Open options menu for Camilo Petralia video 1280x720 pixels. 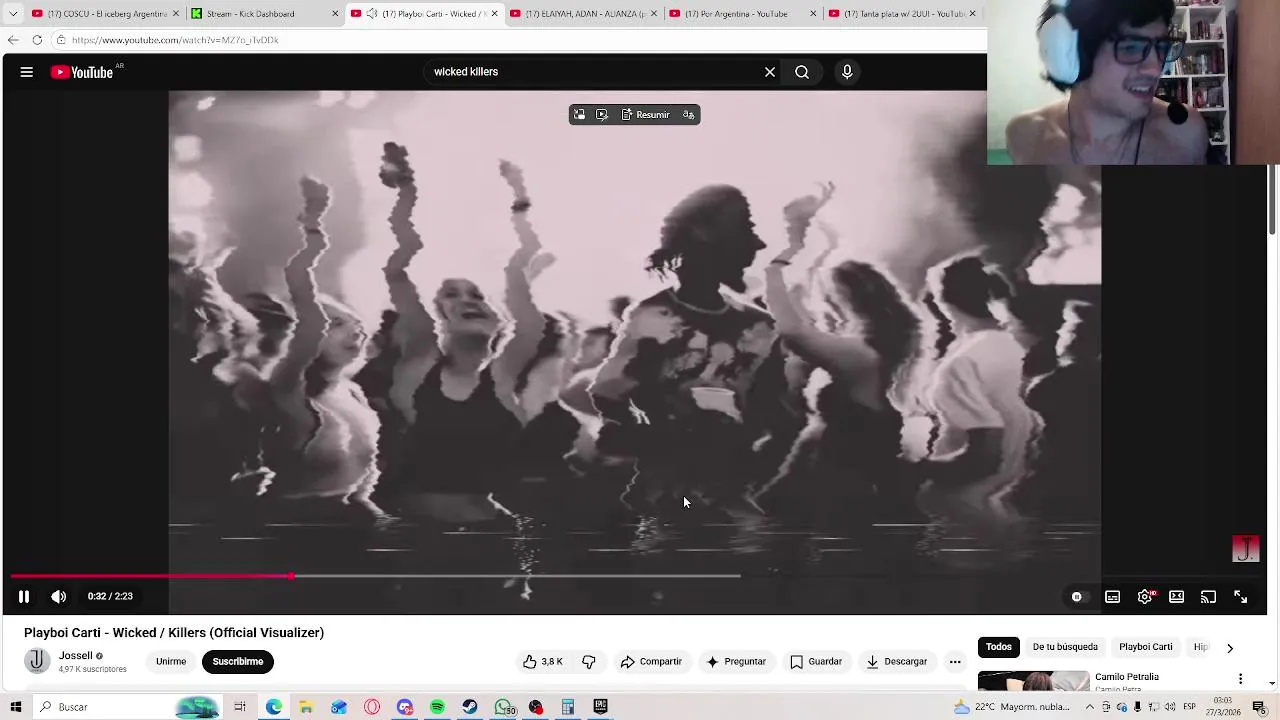pos(1240,679)
